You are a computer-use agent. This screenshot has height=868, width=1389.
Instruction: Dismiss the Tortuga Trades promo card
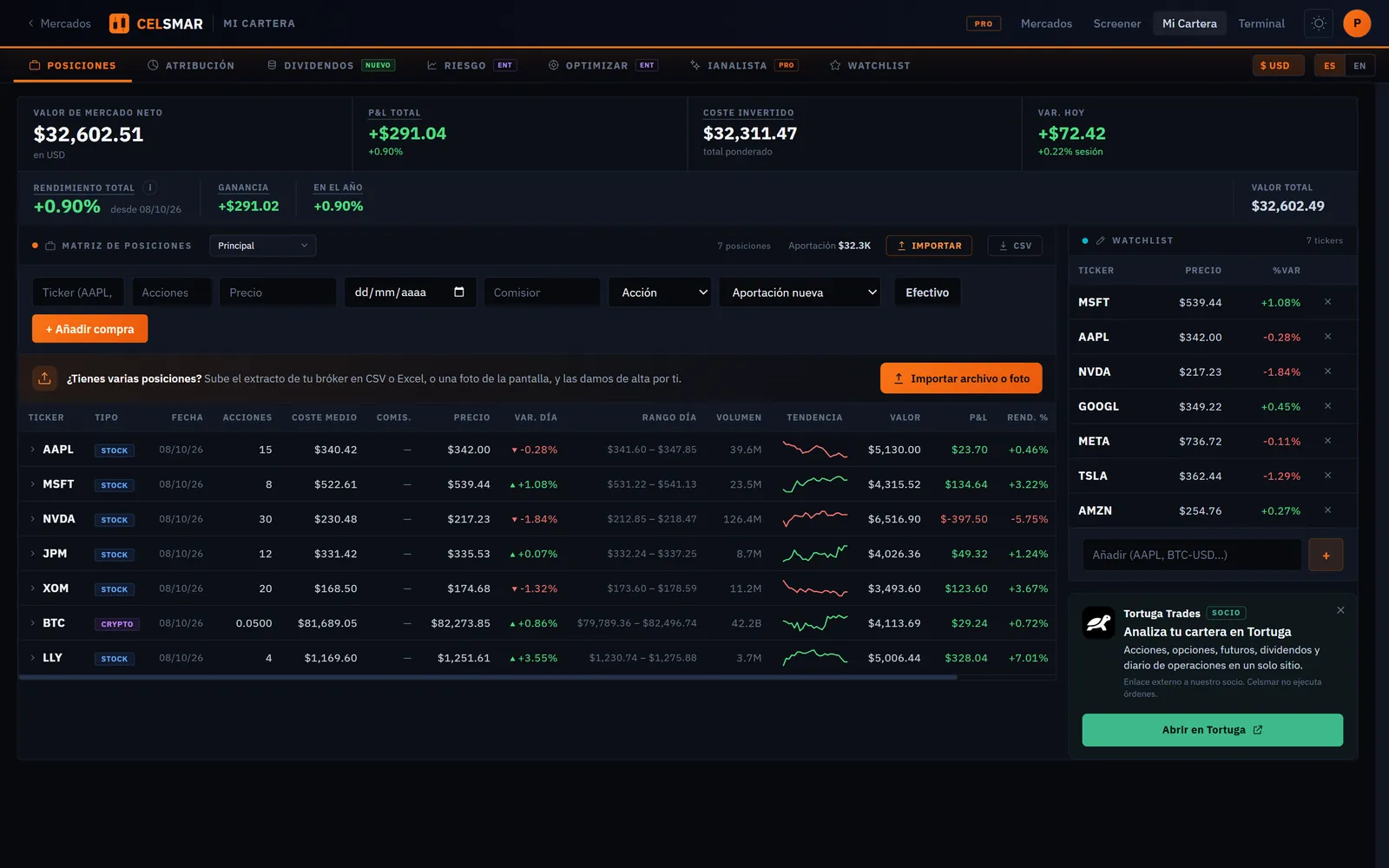pyautogui.click(x=1340, y=610)
